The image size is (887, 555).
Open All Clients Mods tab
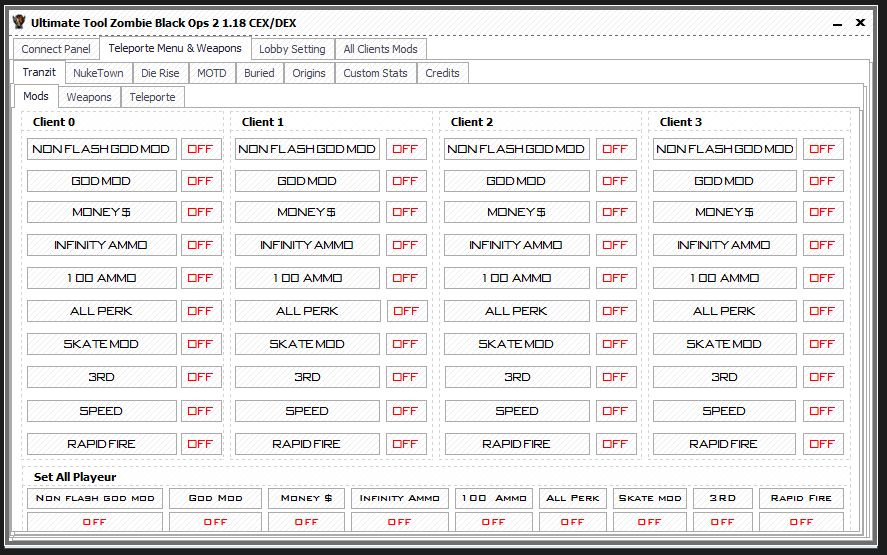pos(381,49)
